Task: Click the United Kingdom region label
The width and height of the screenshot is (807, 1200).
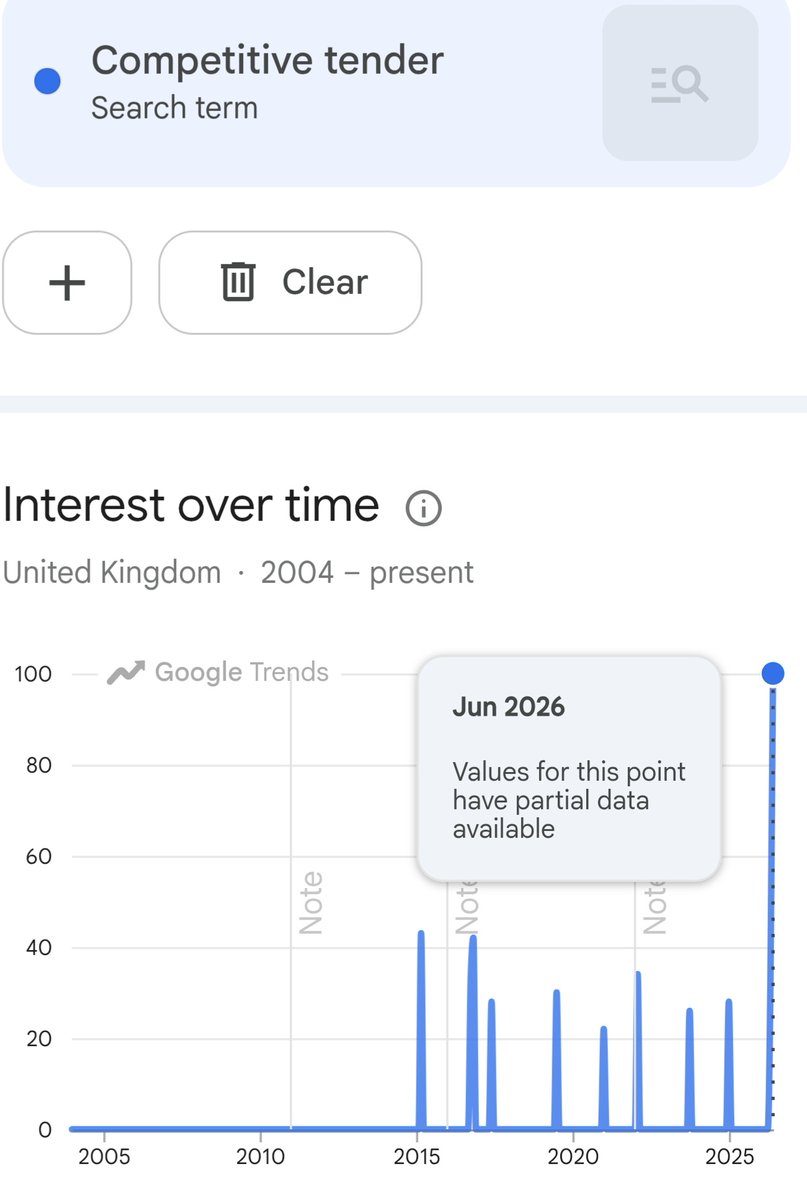Action: pyautogui.click(x=112, y=573)
